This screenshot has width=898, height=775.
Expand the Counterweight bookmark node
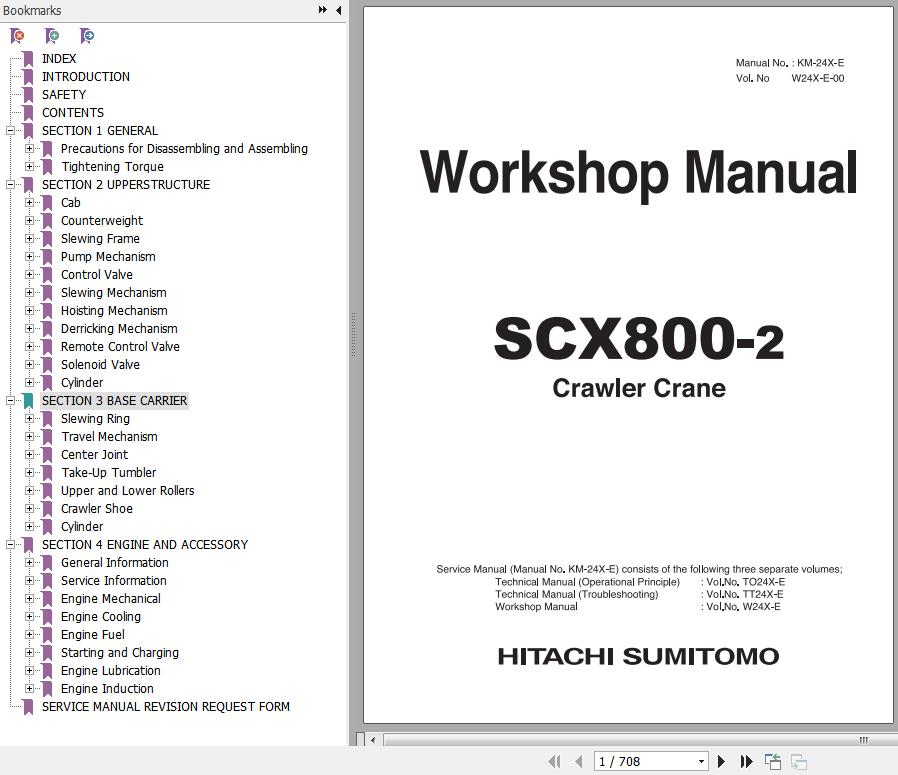click(29, 221)
